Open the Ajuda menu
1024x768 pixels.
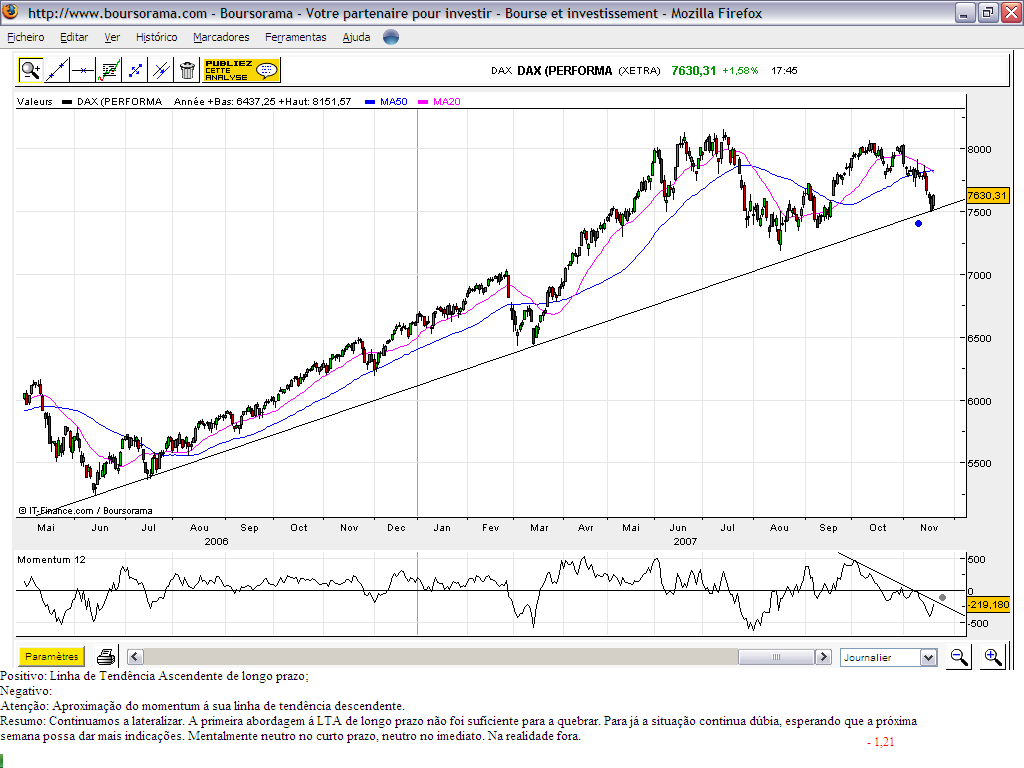(x=357, y=37)
